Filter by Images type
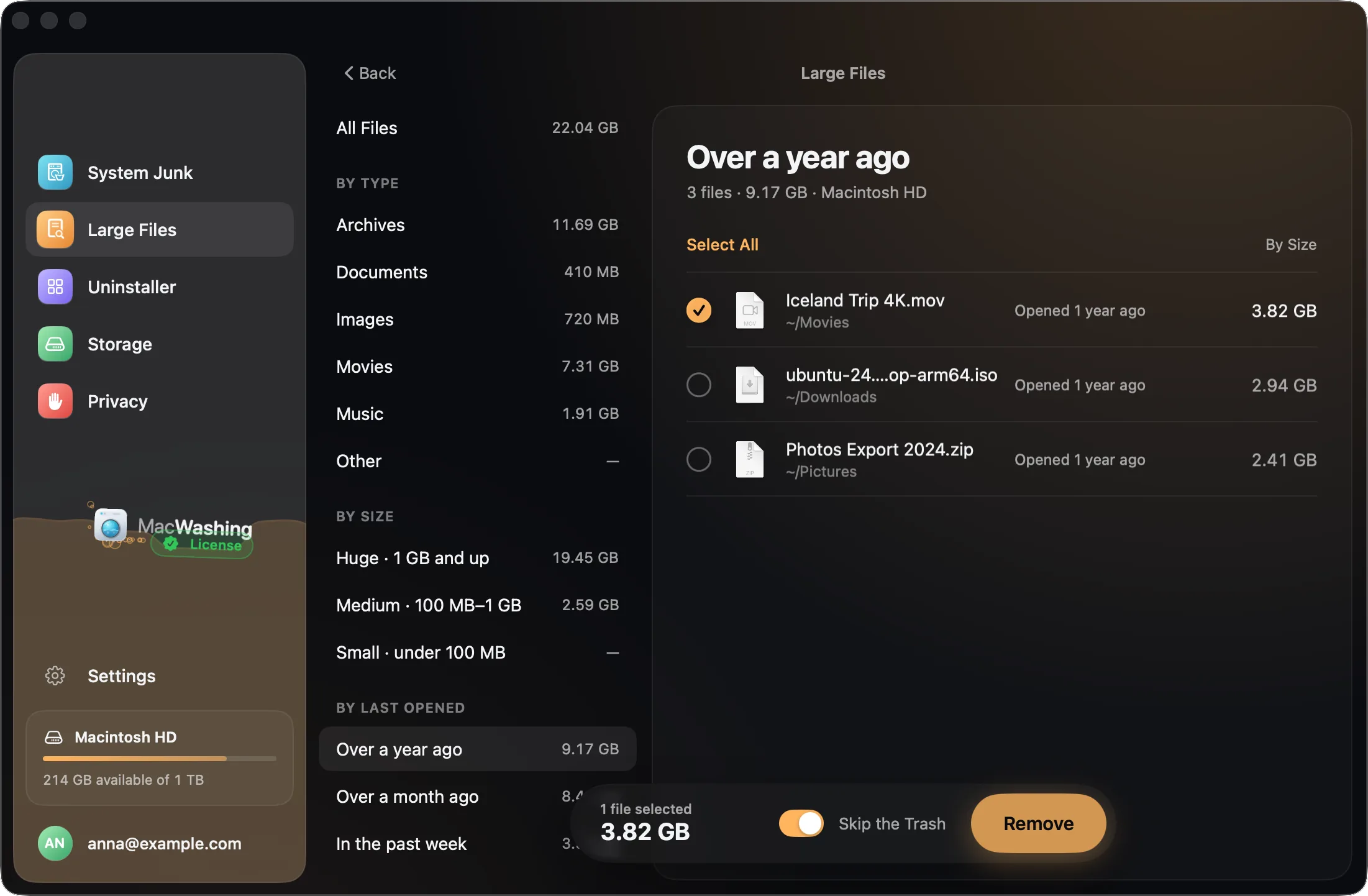 [x=477, y=319]
